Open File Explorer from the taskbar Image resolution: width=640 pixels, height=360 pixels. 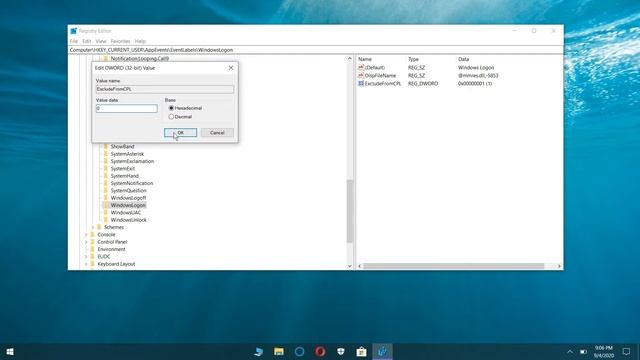[x=279, y=351]
